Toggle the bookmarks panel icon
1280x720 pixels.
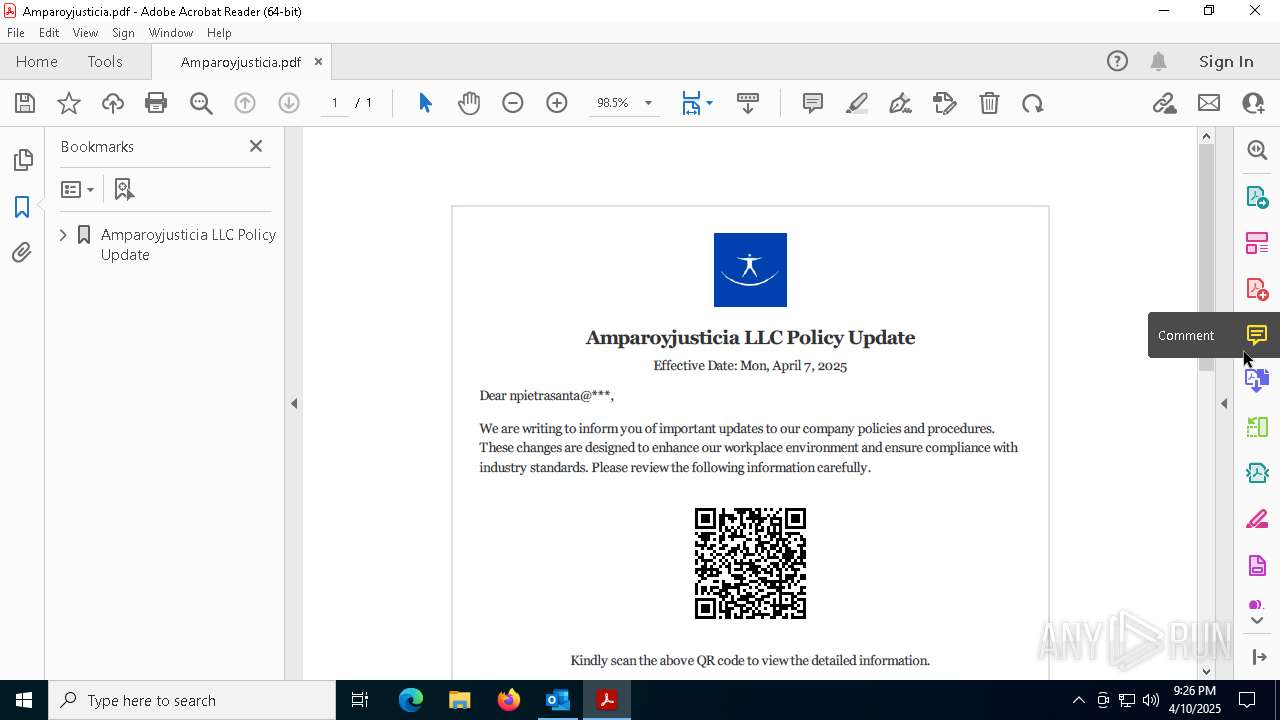tap(22, 206)
